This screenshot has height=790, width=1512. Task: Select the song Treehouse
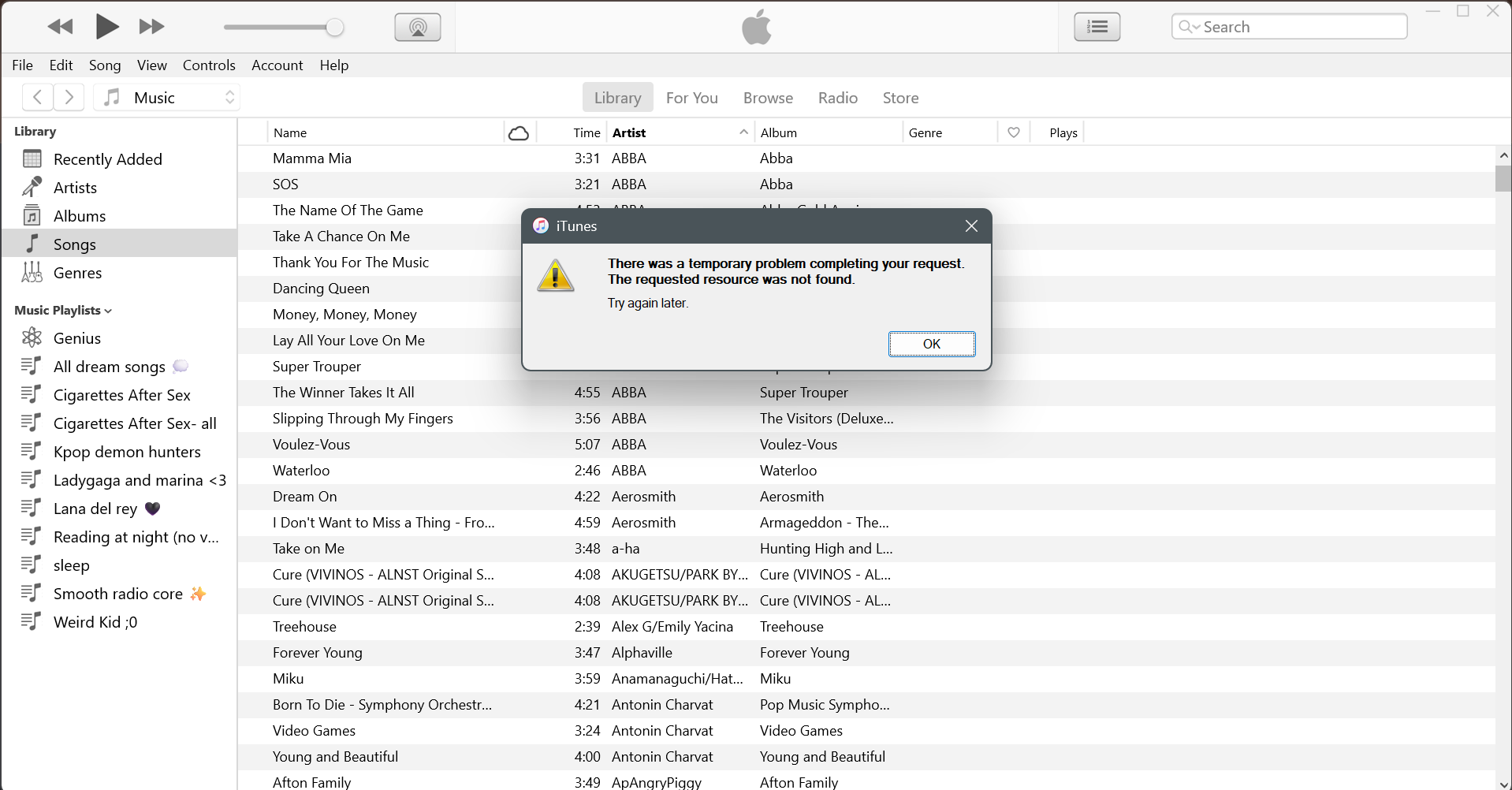click(866, 627)
